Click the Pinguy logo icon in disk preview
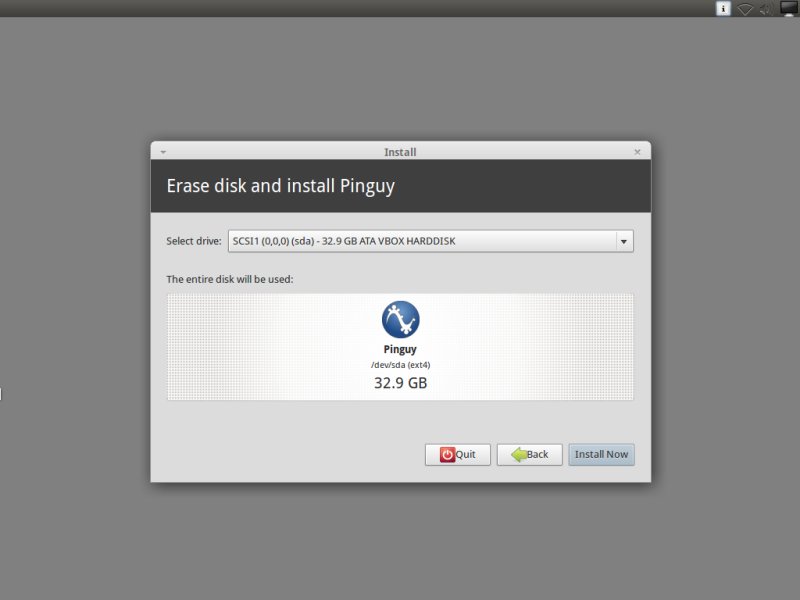This screenshot has width=800, height=600. [x=401, y=319]
